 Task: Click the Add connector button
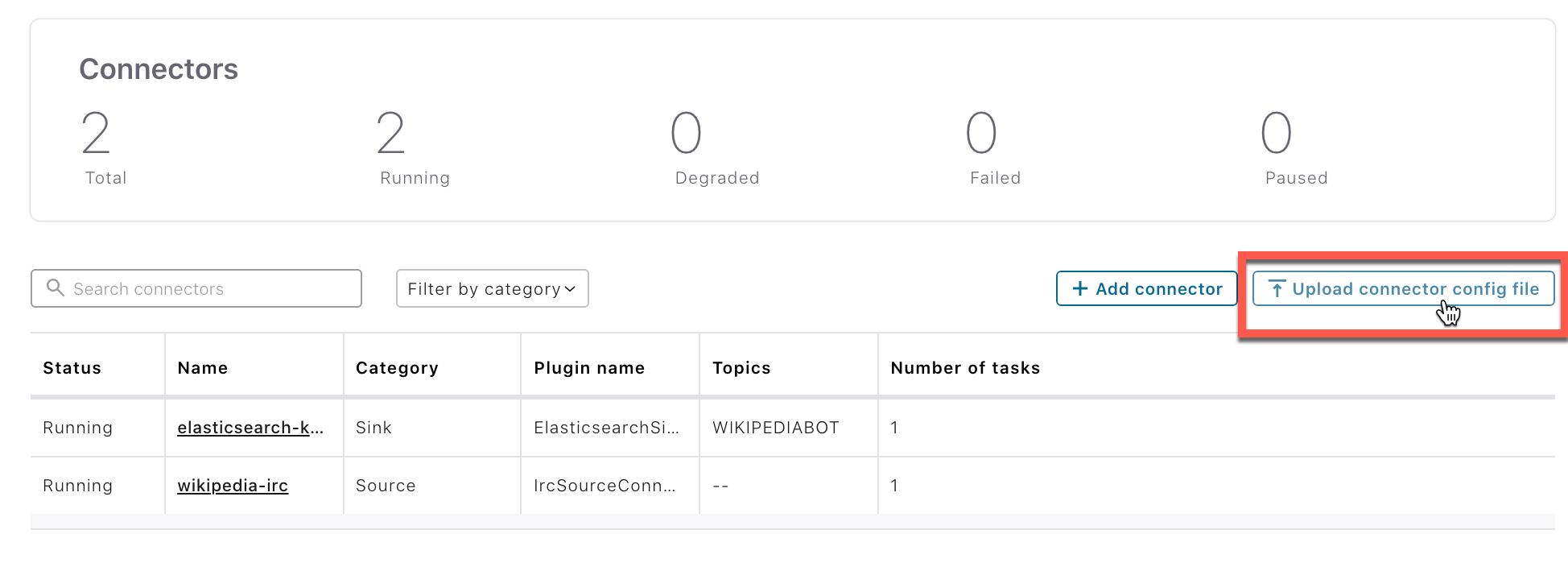(1146, 288)
